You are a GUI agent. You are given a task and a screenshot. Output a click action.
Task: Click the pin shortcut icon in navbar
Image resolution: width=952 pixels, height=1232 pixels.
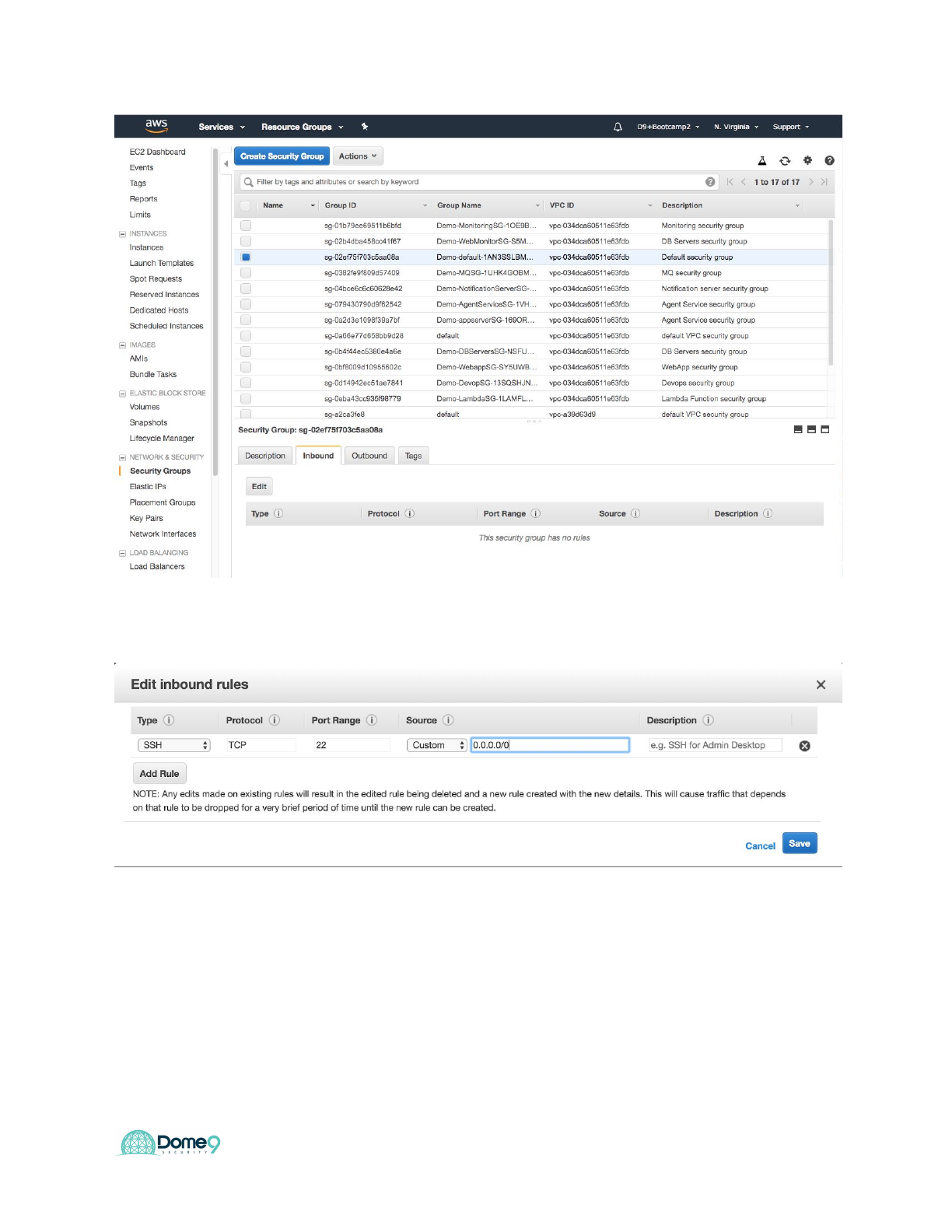coord(365,127)
